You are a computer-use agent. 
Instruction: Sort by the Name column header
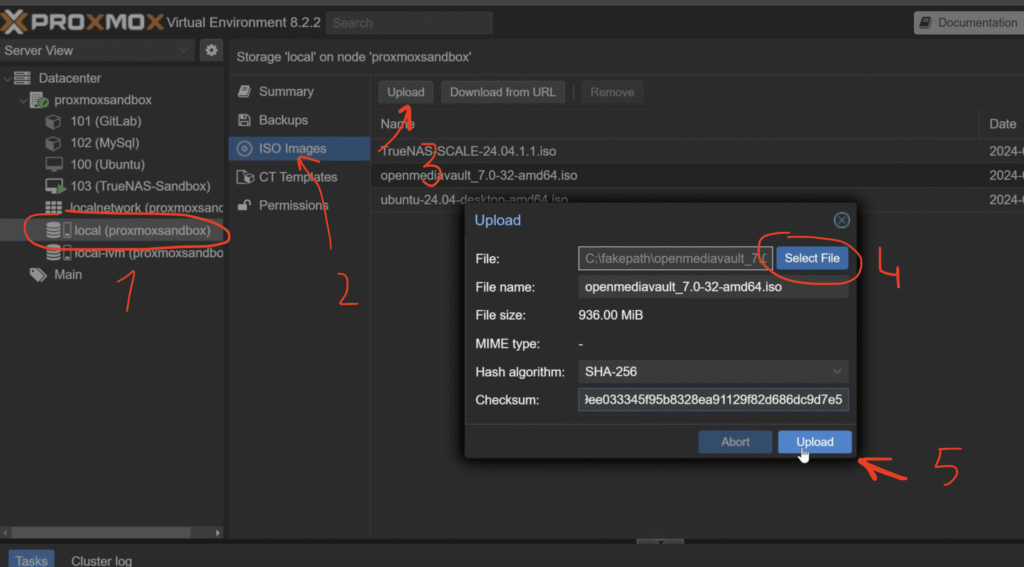[675, 124]
